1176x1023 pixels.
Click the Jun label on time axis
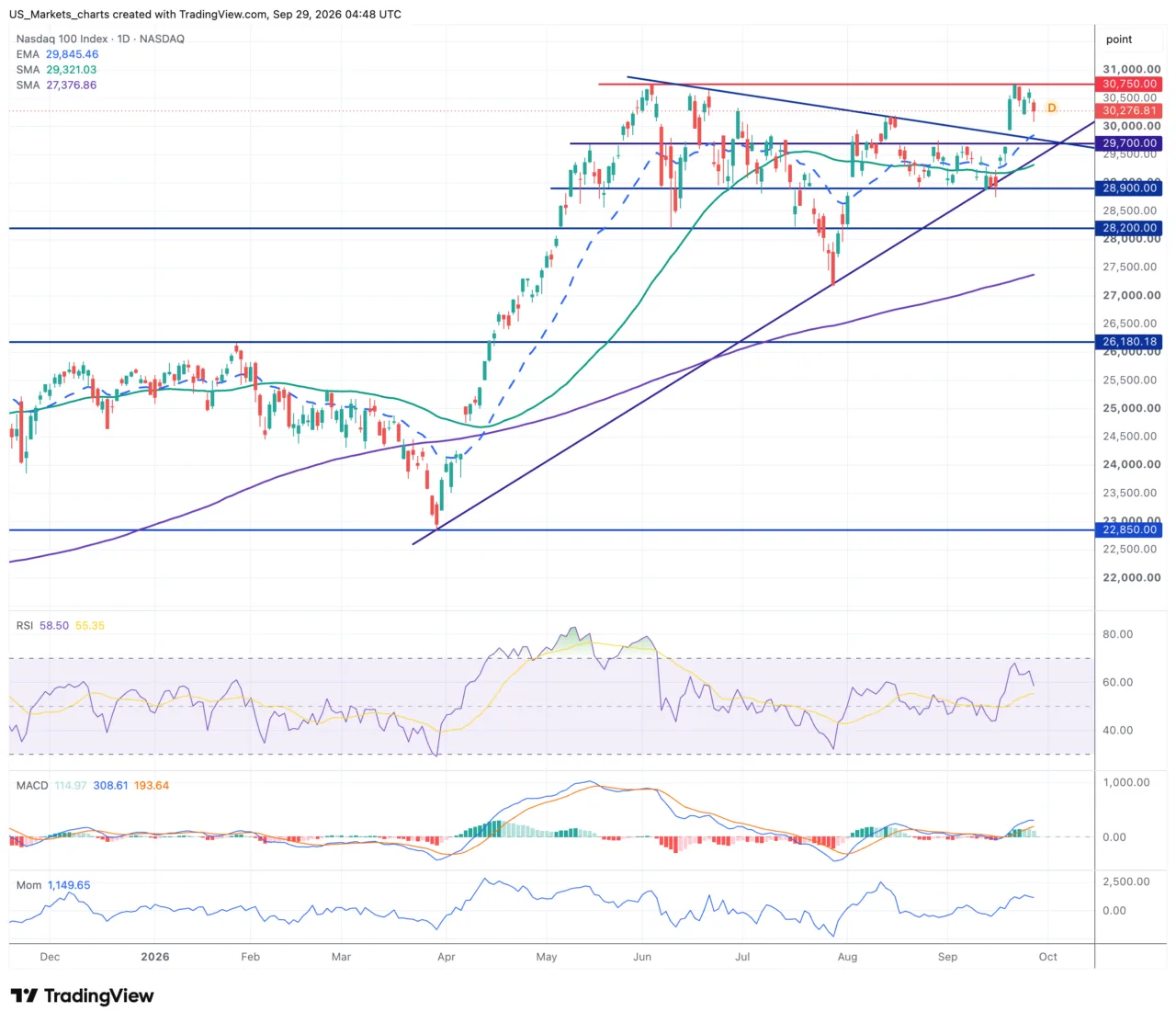642,957
